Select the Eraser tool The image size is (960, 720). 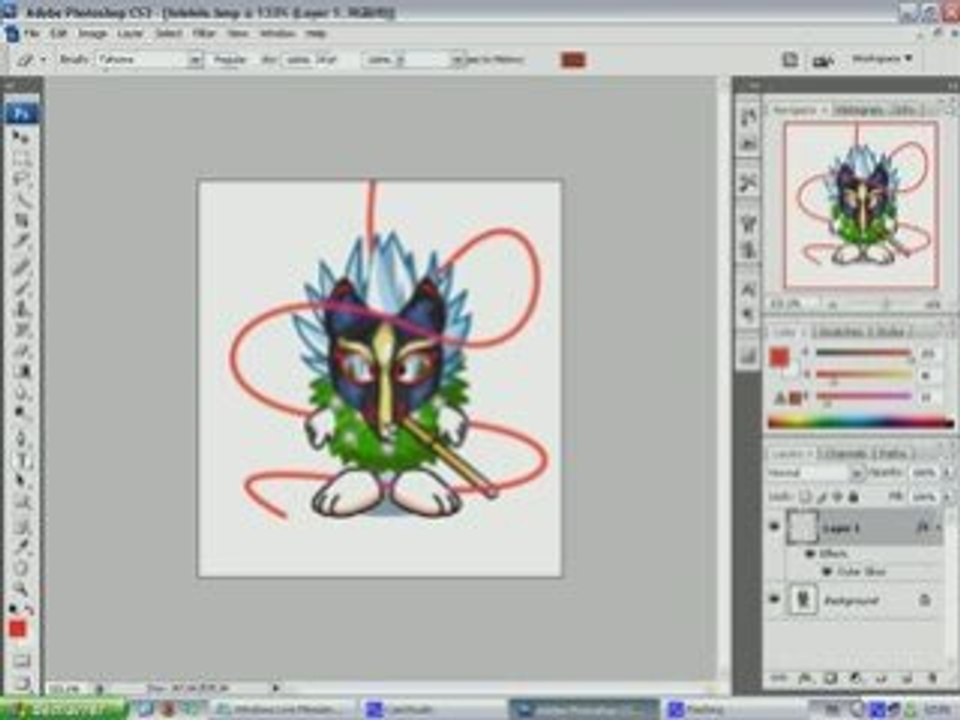tap(21, 350)
